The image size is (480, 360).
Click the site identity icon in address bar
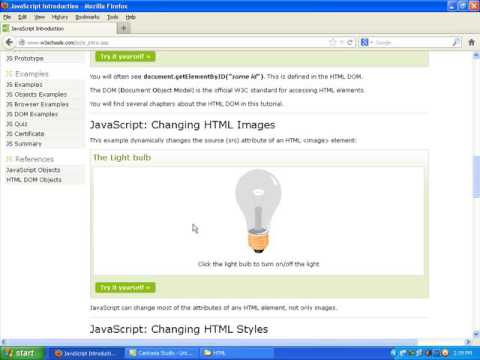[x=22, y=43]
